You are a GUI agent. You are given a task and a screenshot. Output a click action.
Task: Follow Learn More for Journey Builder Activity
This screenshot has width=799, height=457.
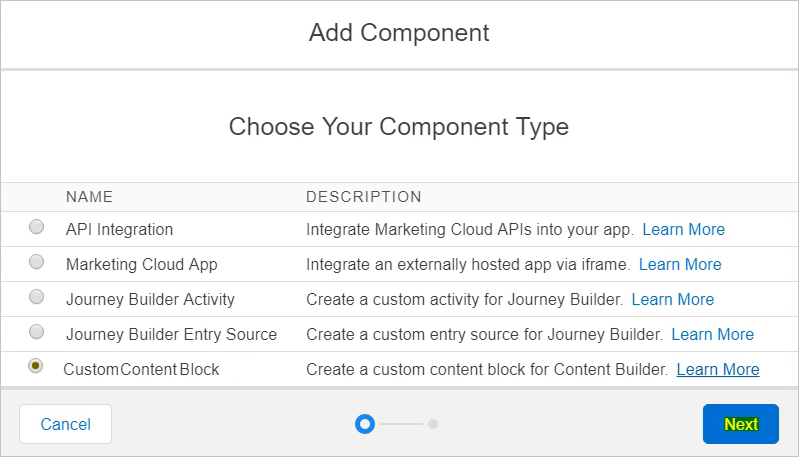tap(673, 300)
